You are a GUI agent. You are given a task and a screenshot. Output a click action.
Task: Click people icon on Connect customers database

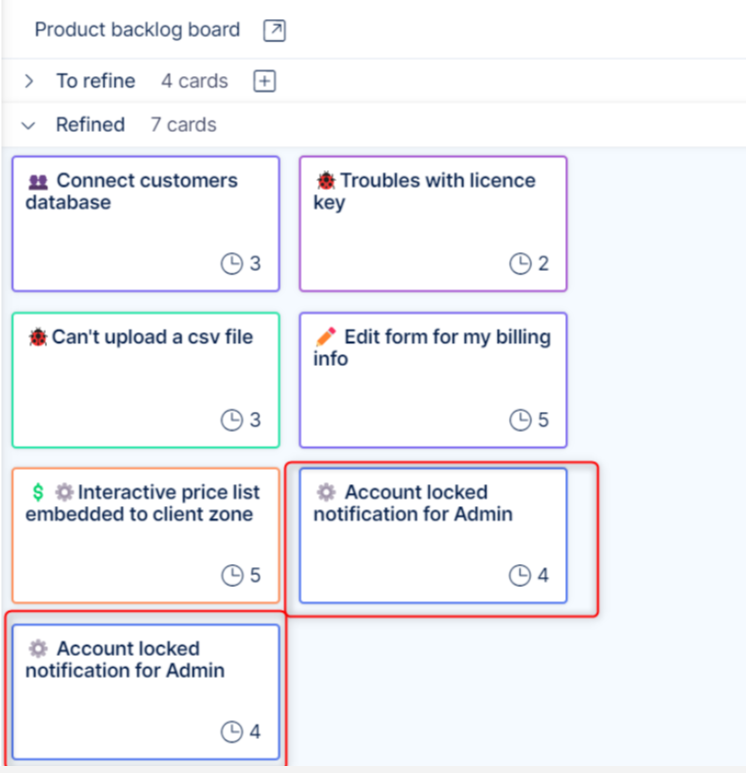tap(38, 181)
